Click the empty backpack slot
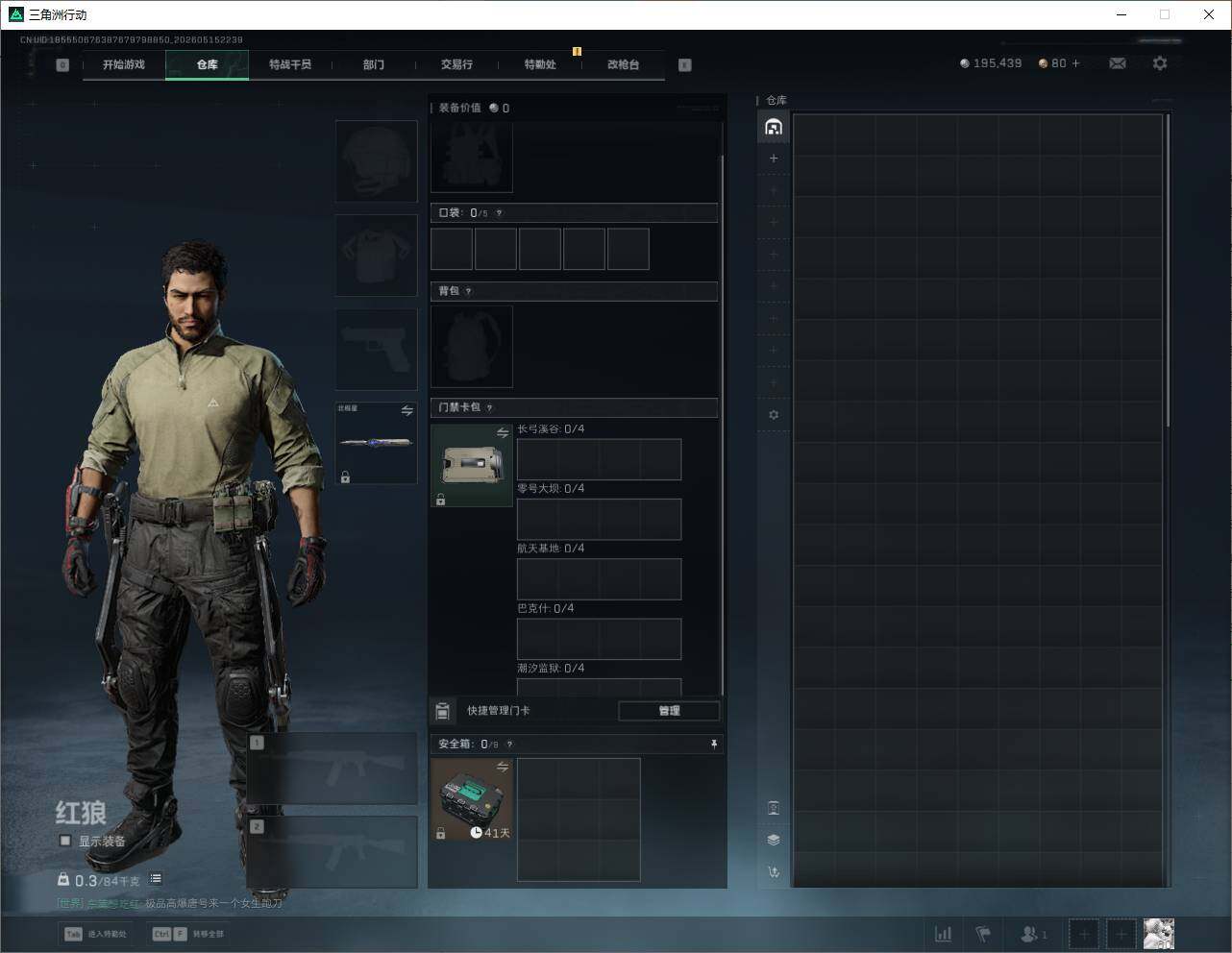The width and height of the screenshot is (1232, 953). [x=472, y=347]
